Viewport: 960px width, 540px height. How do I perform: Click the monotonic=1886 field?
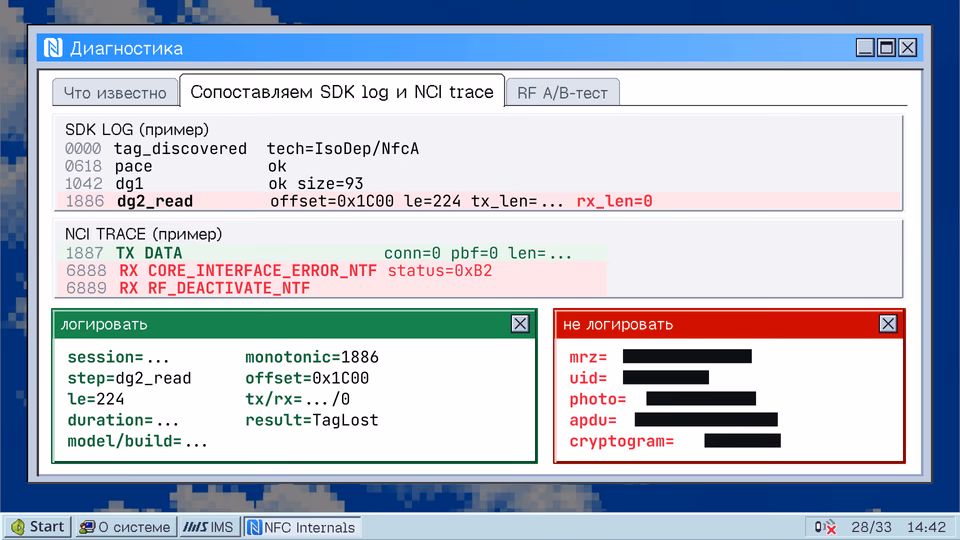coord(312,357)
